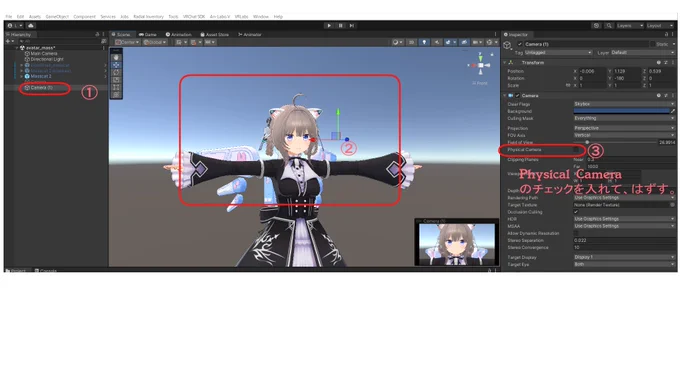Image resolution: width=680 pixels, height=383 pixels.
Task: Select Main Camera in Hierarchy
Action: coord(44,53)
